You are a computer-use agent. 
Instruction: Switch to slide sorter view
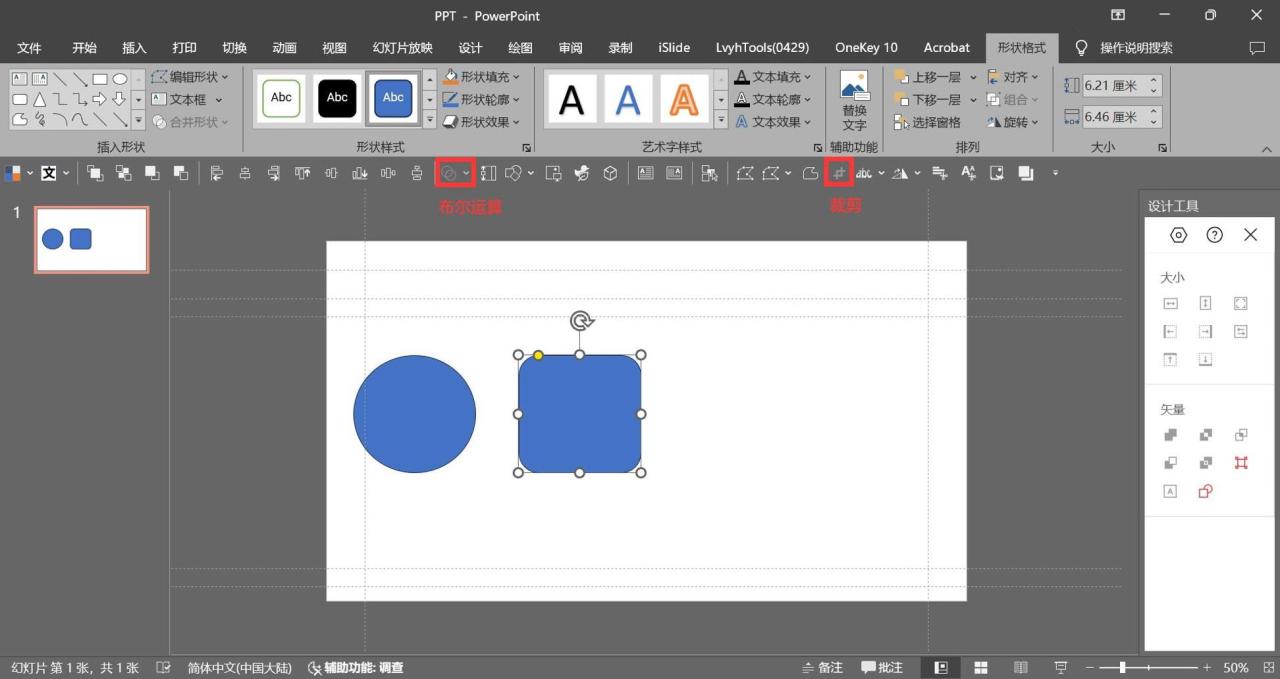(981, 667)
